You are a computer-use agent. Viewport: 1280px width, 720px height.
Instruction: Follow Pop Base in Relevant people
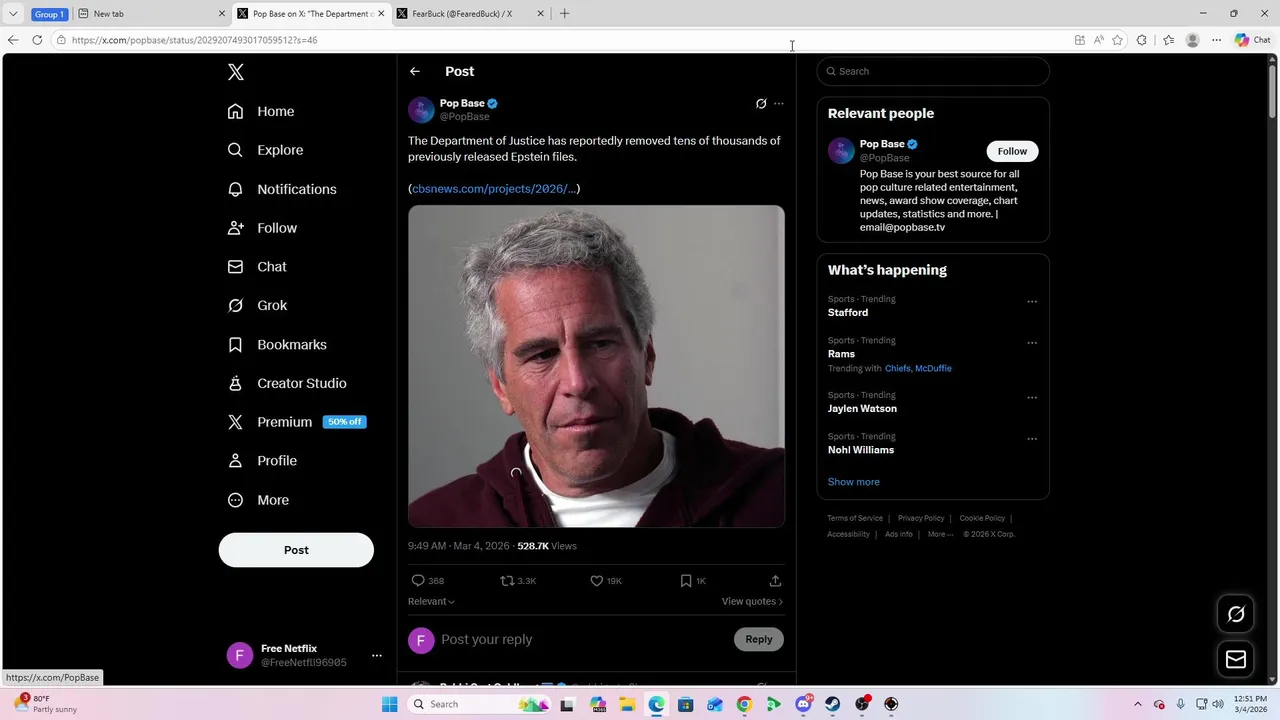(x=1012, y=151)
